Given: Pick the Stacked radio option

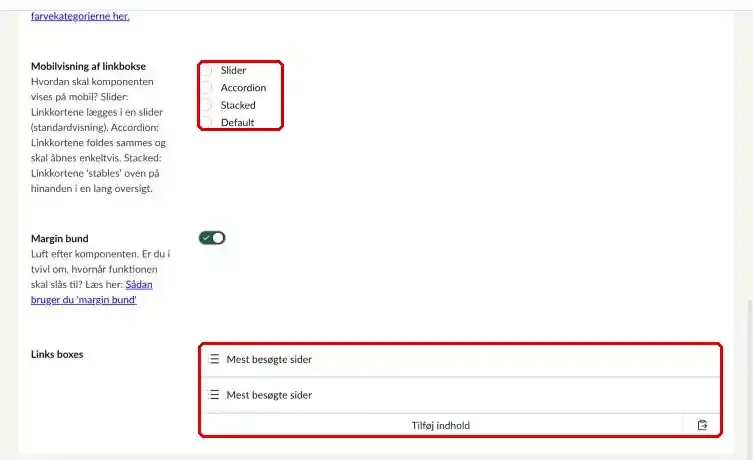Looking at the screenshot, I should [206, 105].
